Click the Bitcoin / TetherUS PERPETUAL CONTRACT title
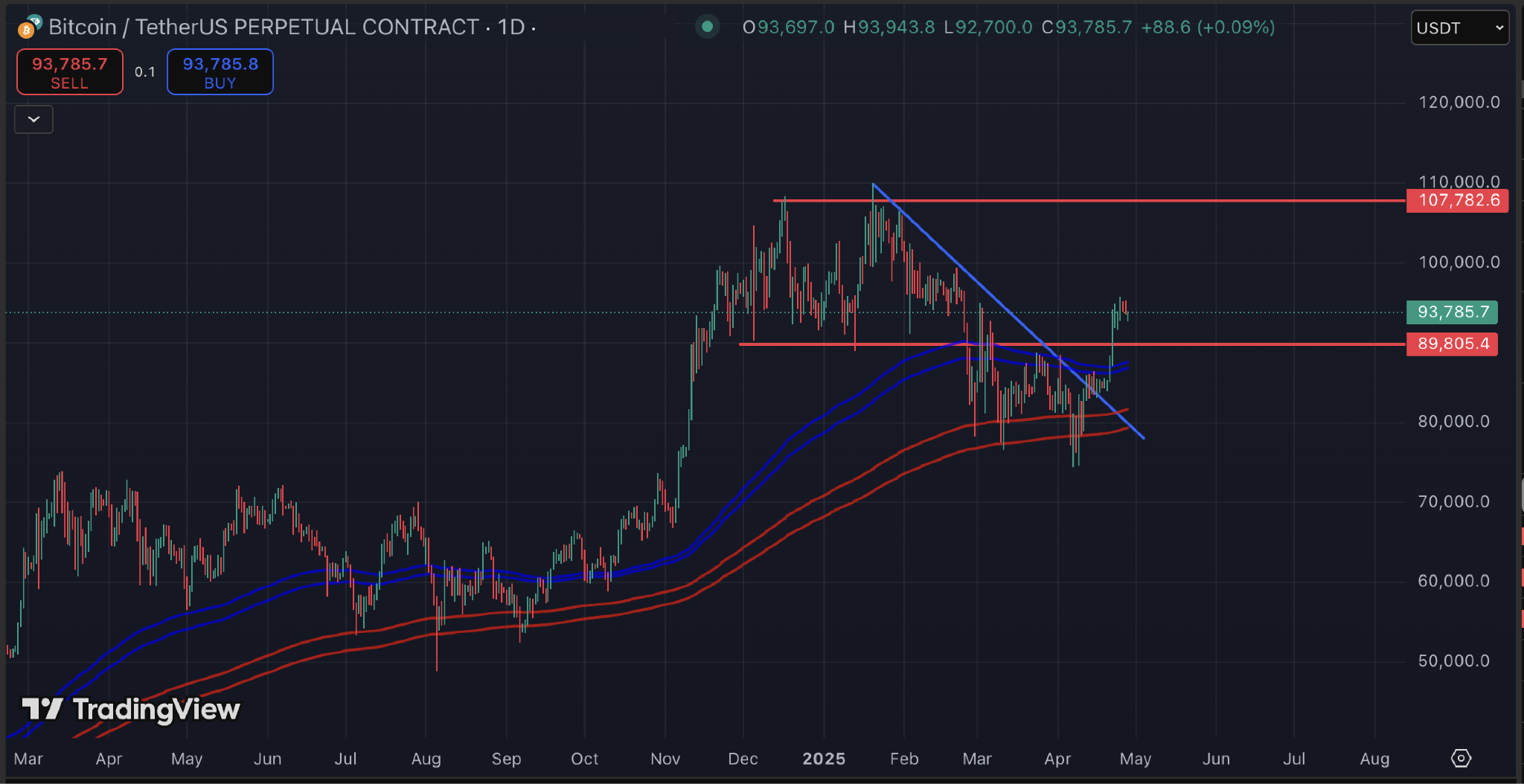The image size is (1524, 784). tap(263, 27)
